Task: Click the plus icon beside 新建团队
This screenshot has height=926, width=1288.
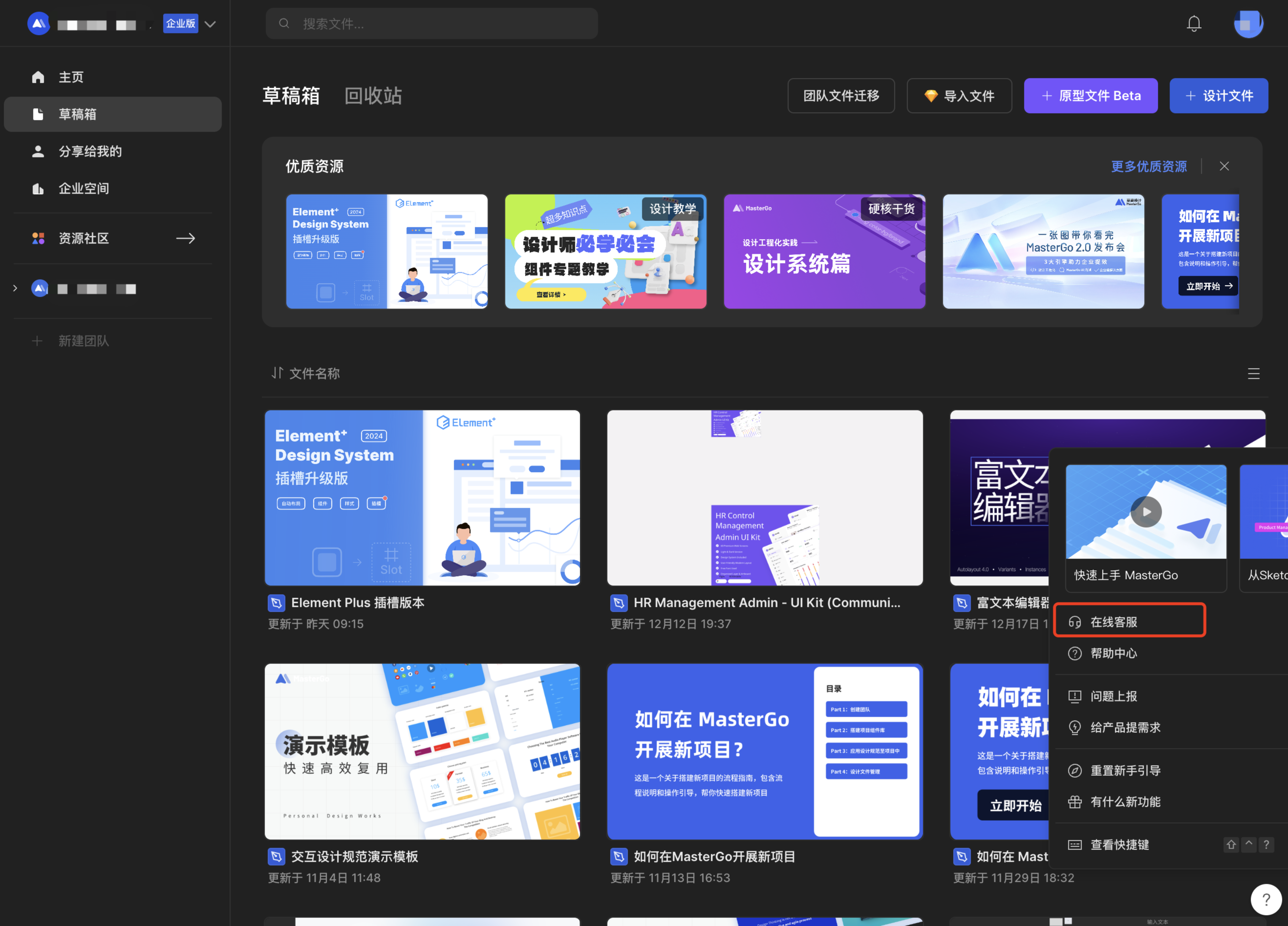Action: [x=37, y=341]
